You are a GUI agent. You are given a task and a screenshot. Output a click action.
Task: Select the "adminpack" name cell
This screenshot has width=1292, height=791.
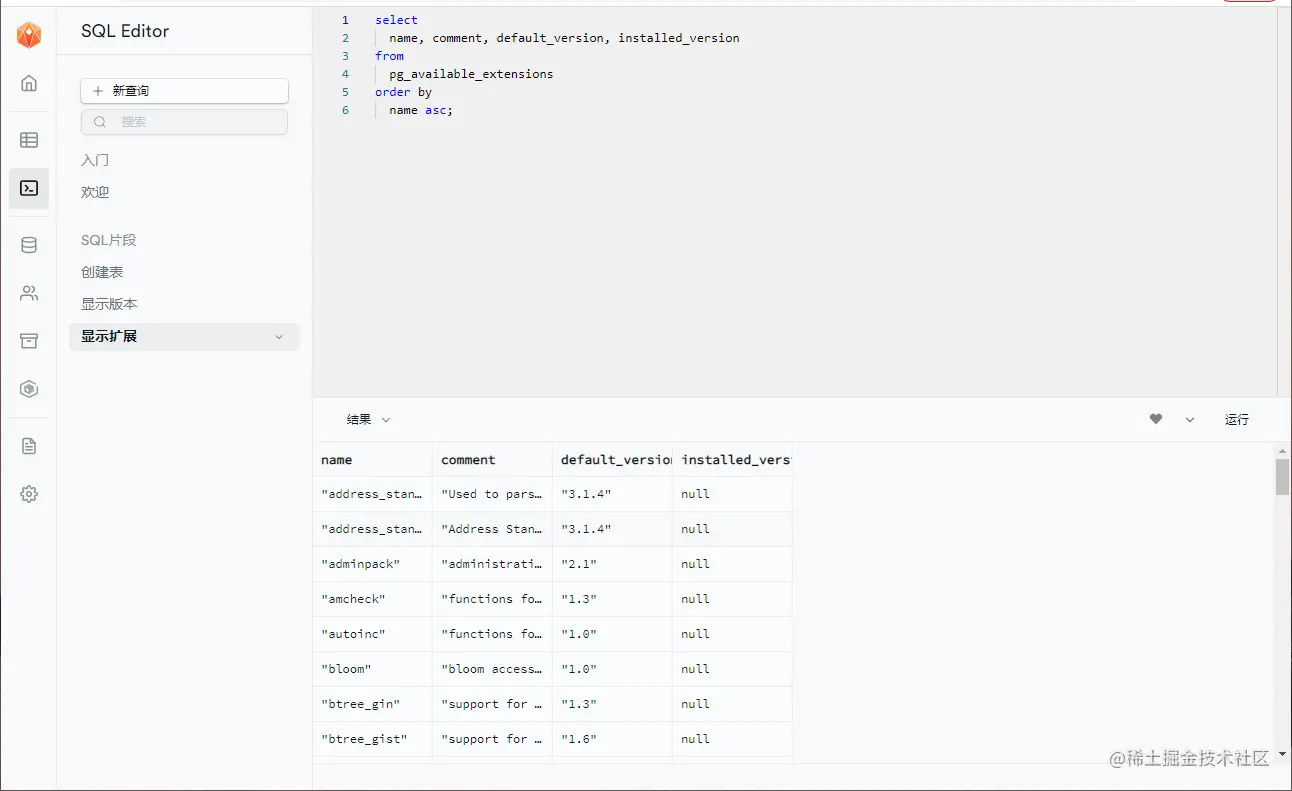[x=372, y=564]
